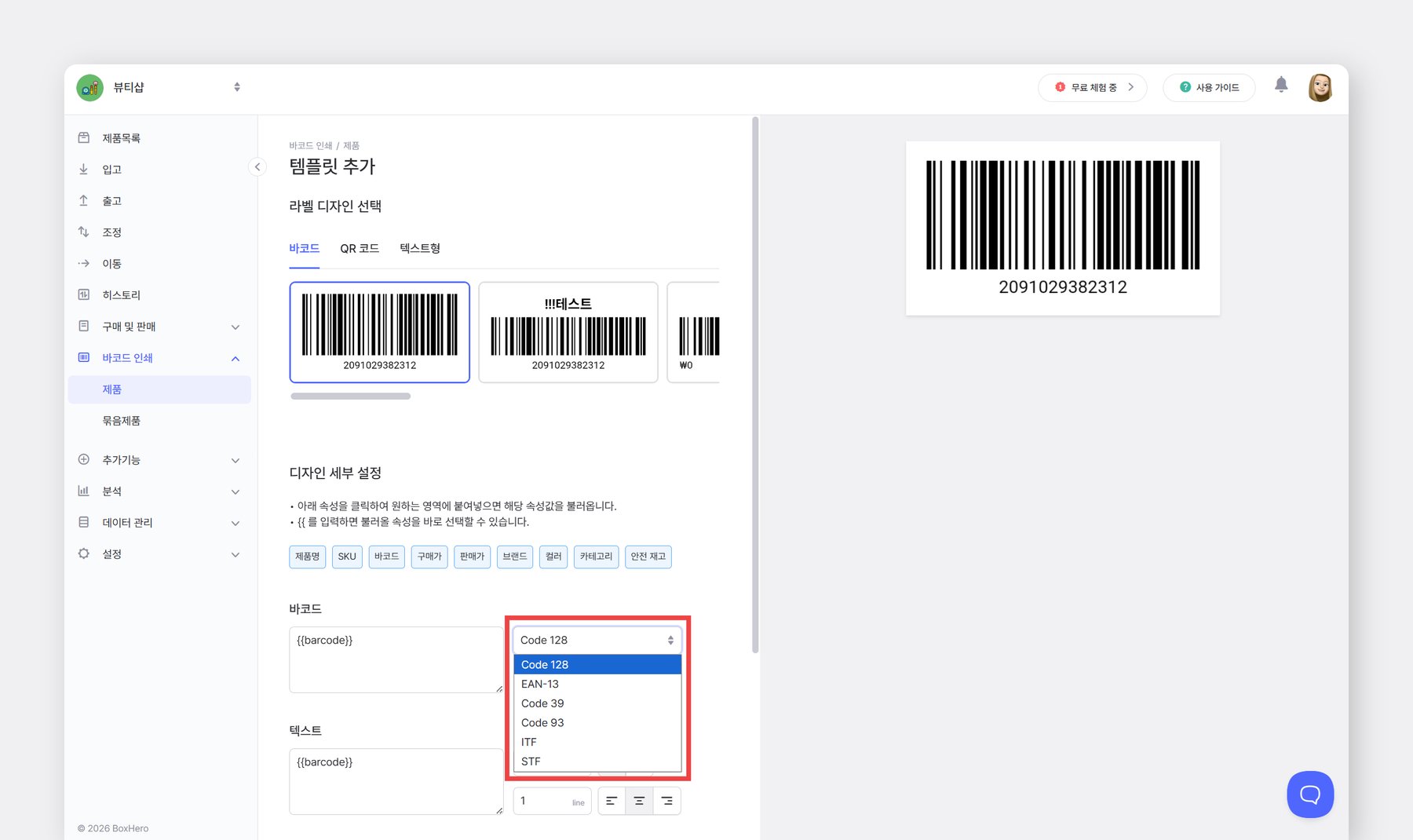Open the user profile avatar
The image size is (1413, 840).
pyautogui.click(x=1320, y=87)
